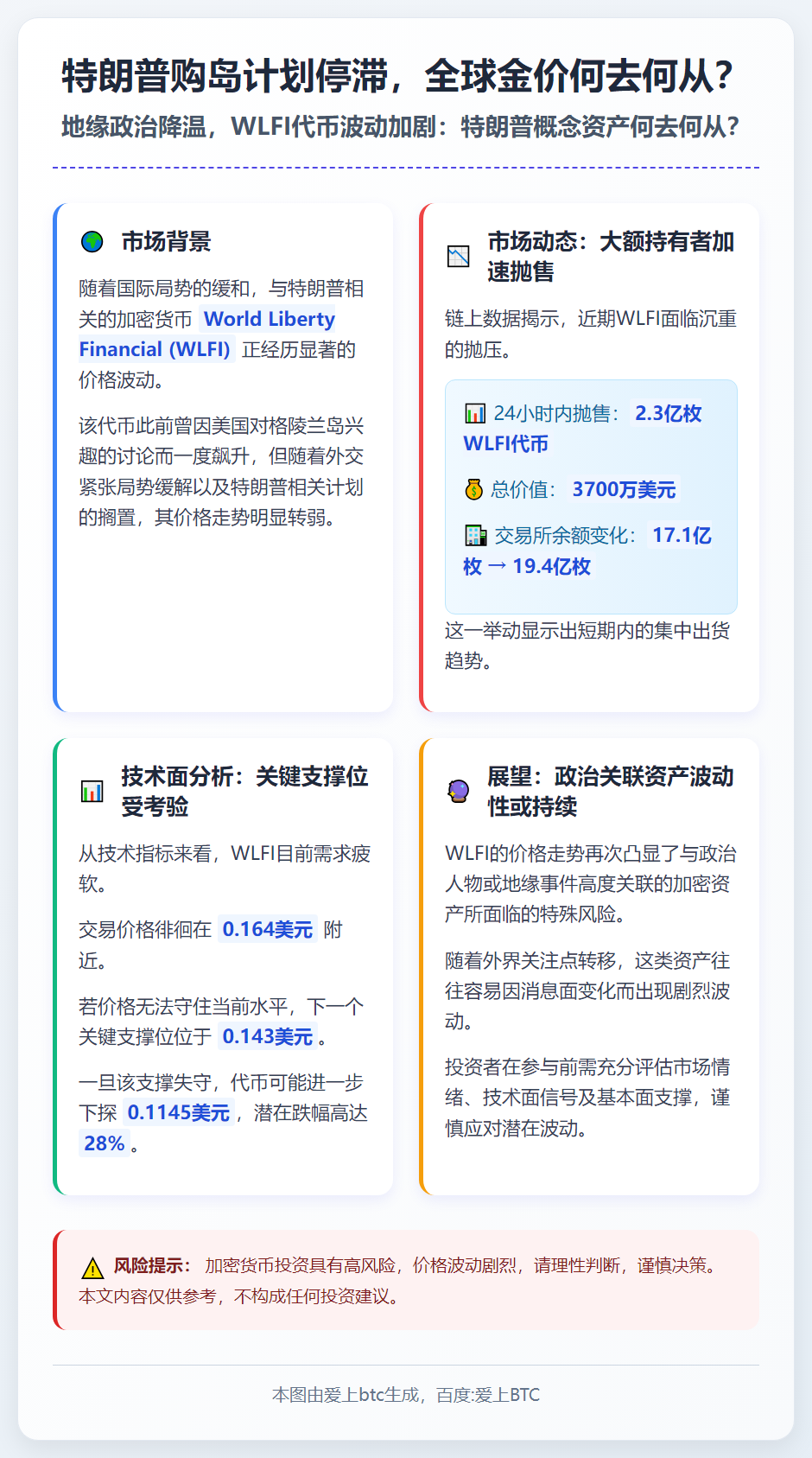Click the paragraph starting 链上数据揭示
The width and height of the screenshot is (812, 1458).
[x=591, y=334]
